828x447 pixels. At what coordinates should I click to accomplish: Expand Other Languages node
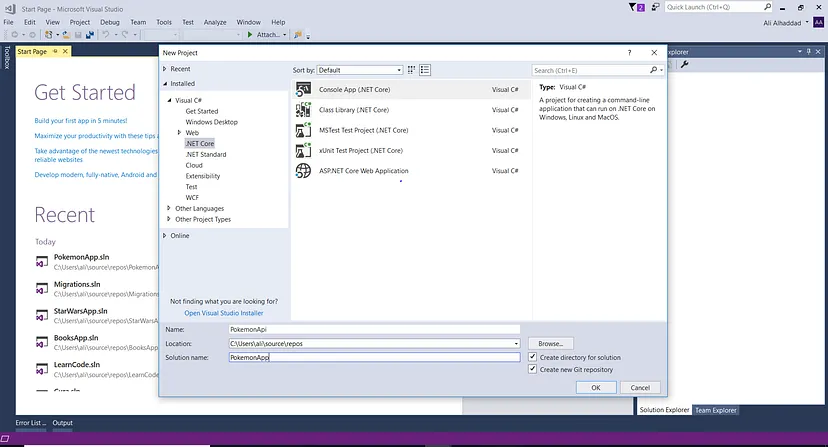169,208
